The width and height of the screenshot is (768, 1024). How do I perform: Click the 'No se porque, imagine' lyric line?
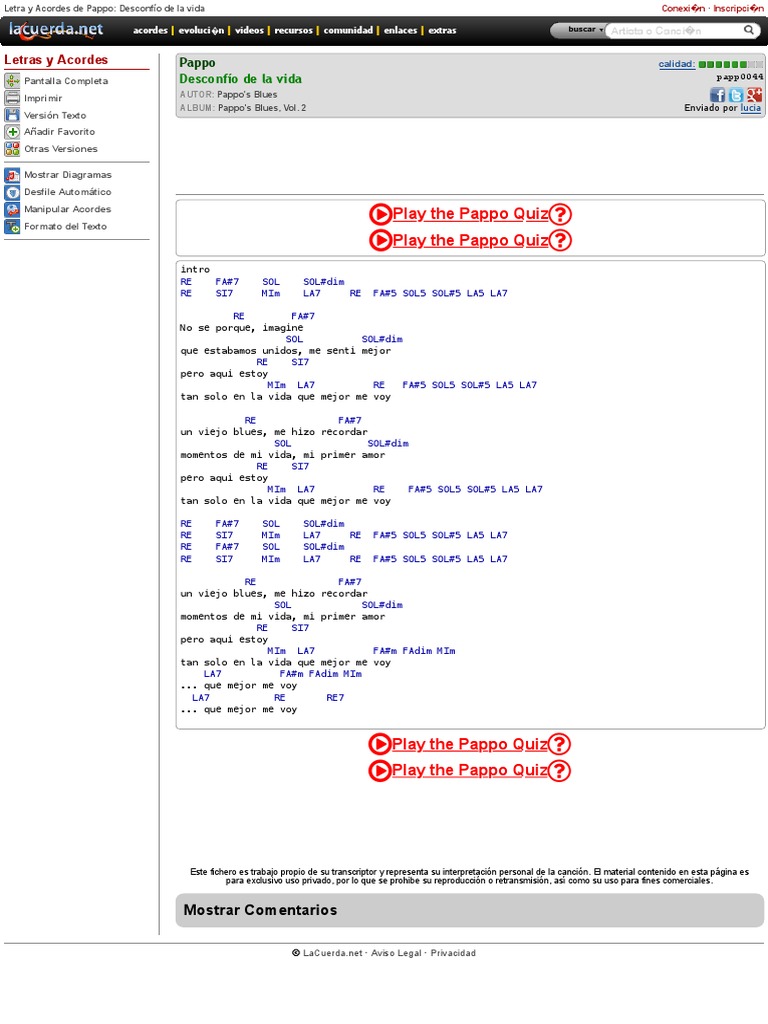(242, 328)
